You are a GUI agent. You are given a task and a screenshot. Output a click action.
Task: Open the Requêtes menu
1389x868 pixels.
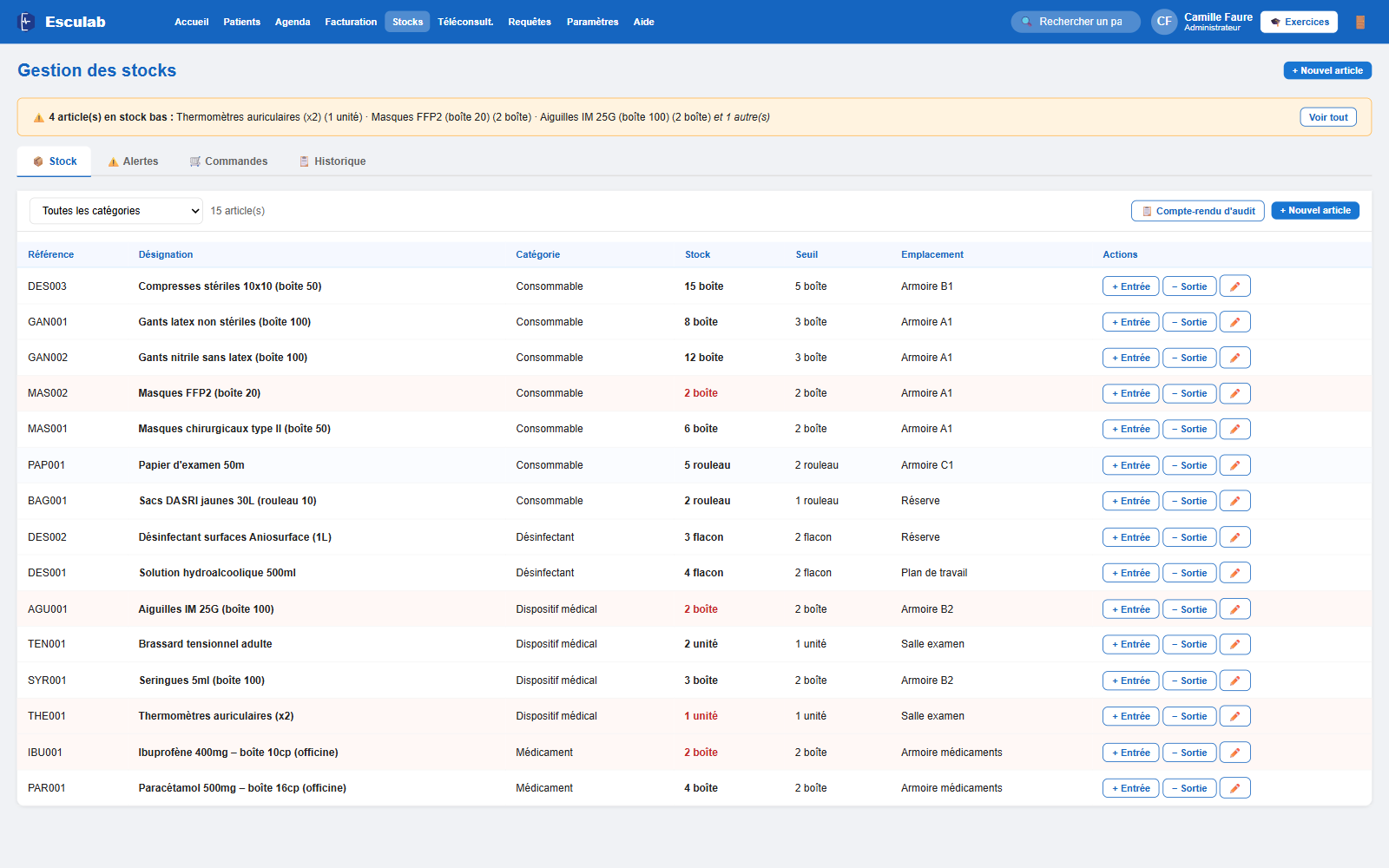point(530,22)
